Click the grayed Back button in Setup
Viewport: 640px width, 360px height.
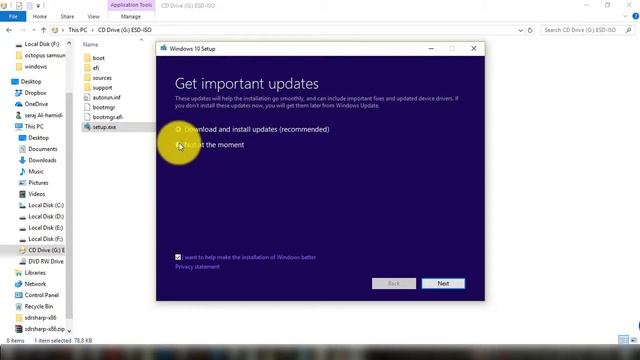point(394,283)
